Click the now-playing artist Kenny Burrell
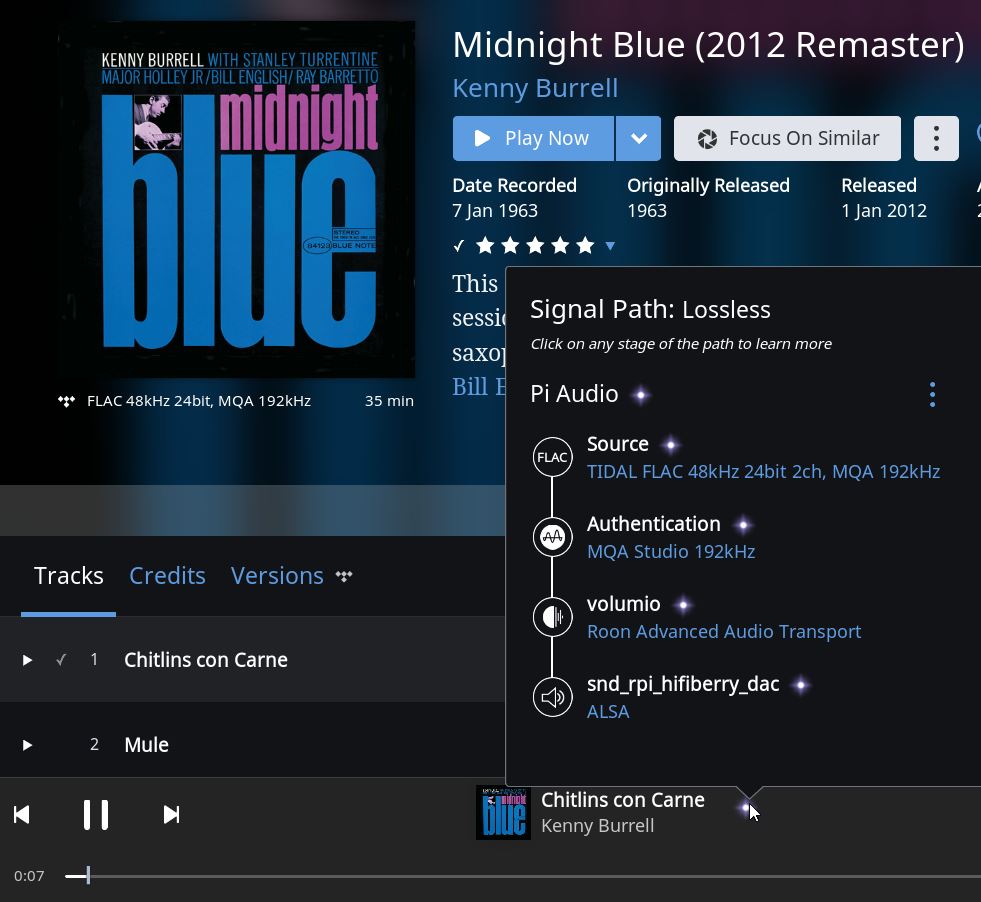The width and height of the screenshot is (981, 902). tap(597, 826)
